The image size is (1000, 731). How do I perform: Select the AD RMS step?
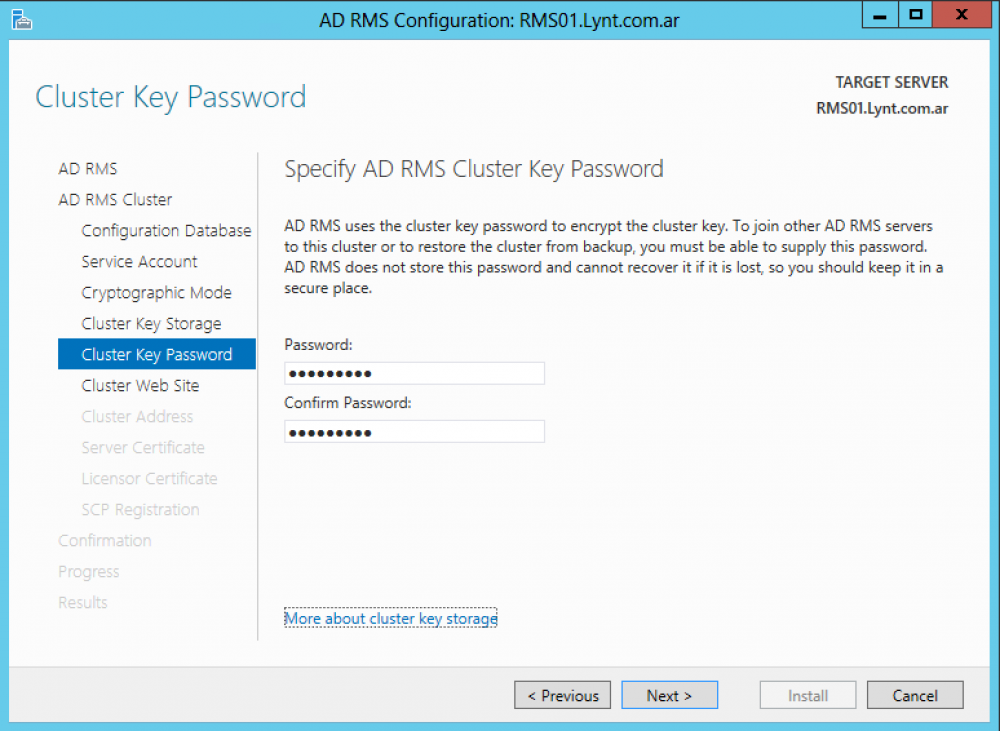click(x=88, y=168)
